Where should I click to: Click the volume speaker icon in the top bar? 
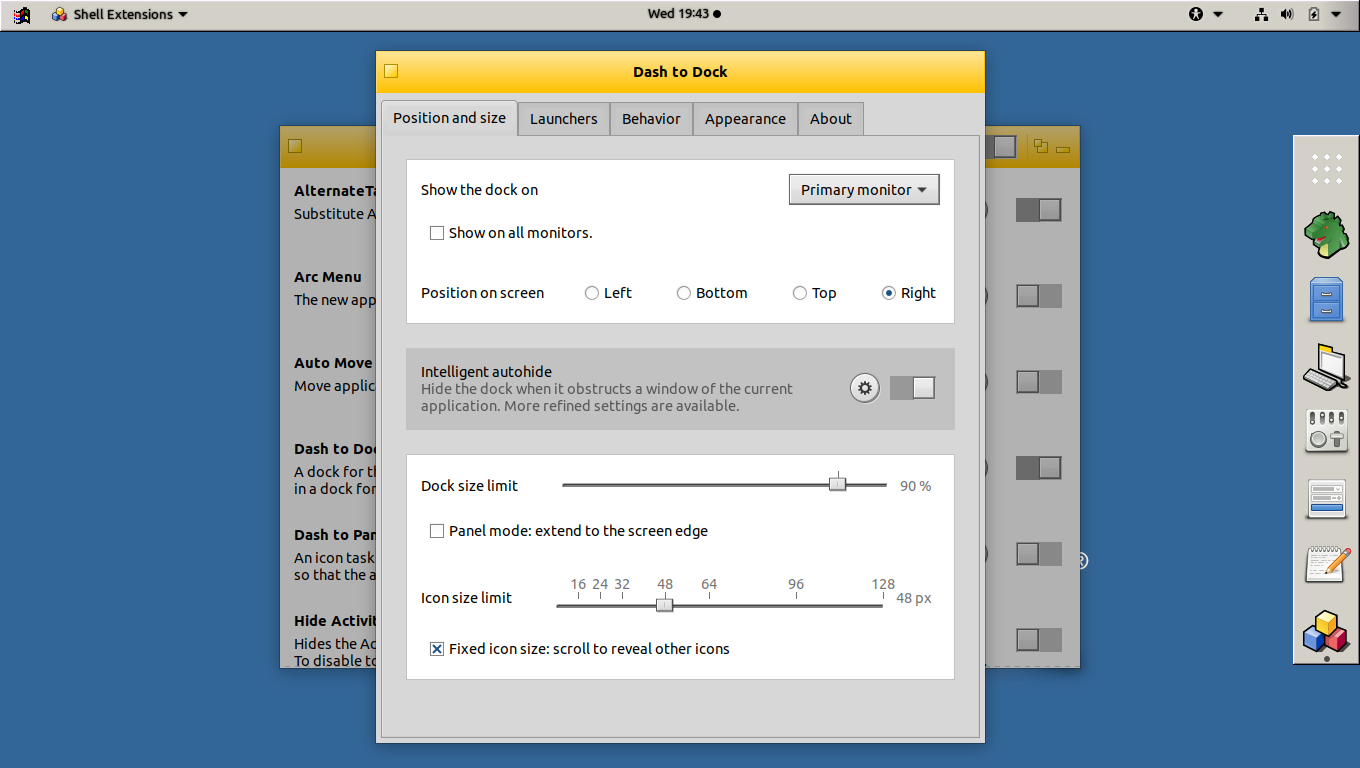(x=1287, y=14)
